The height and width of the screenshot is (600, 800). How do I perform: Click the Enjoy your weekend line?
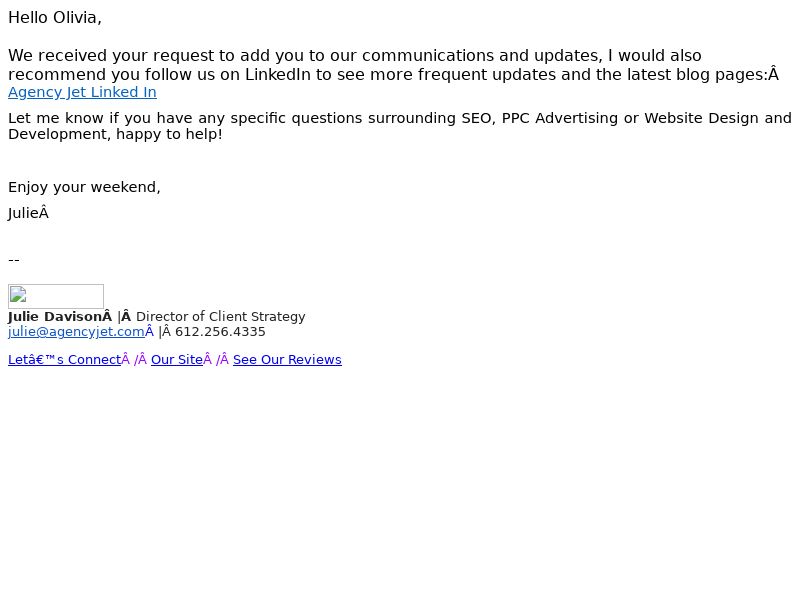[84, 187]
